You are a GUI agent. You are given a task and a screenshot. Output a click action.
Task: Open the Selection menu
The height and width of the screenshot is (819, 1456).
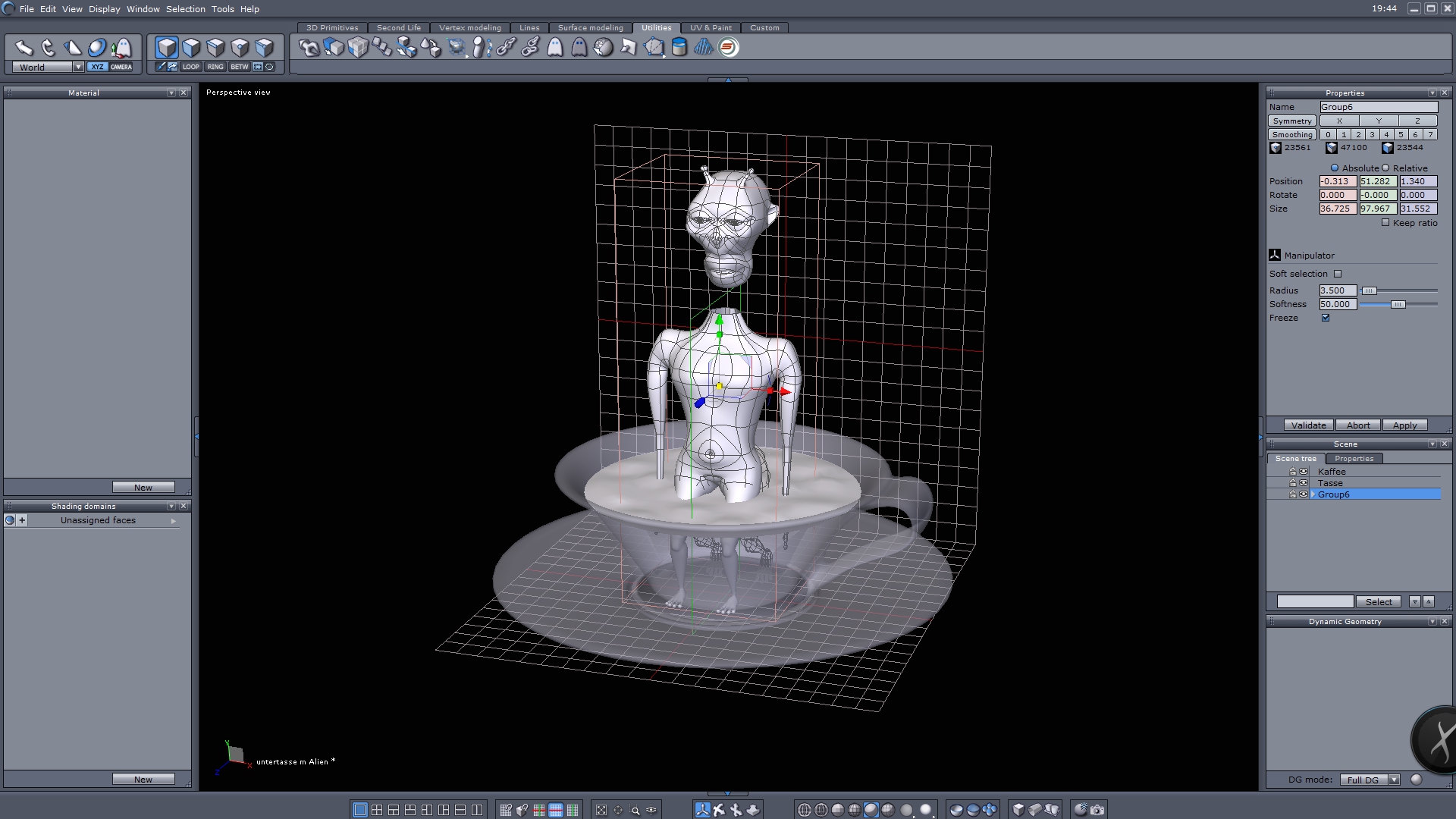pos(185,9)
